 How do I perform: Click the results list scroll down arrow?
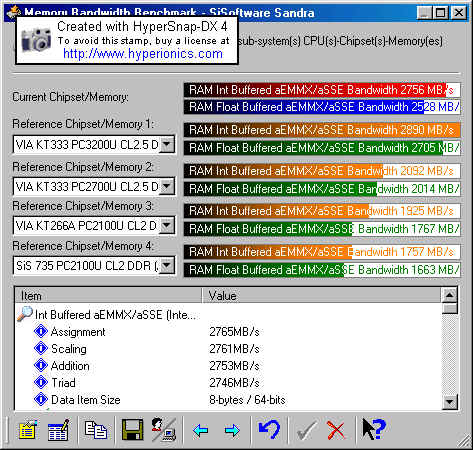450,402
